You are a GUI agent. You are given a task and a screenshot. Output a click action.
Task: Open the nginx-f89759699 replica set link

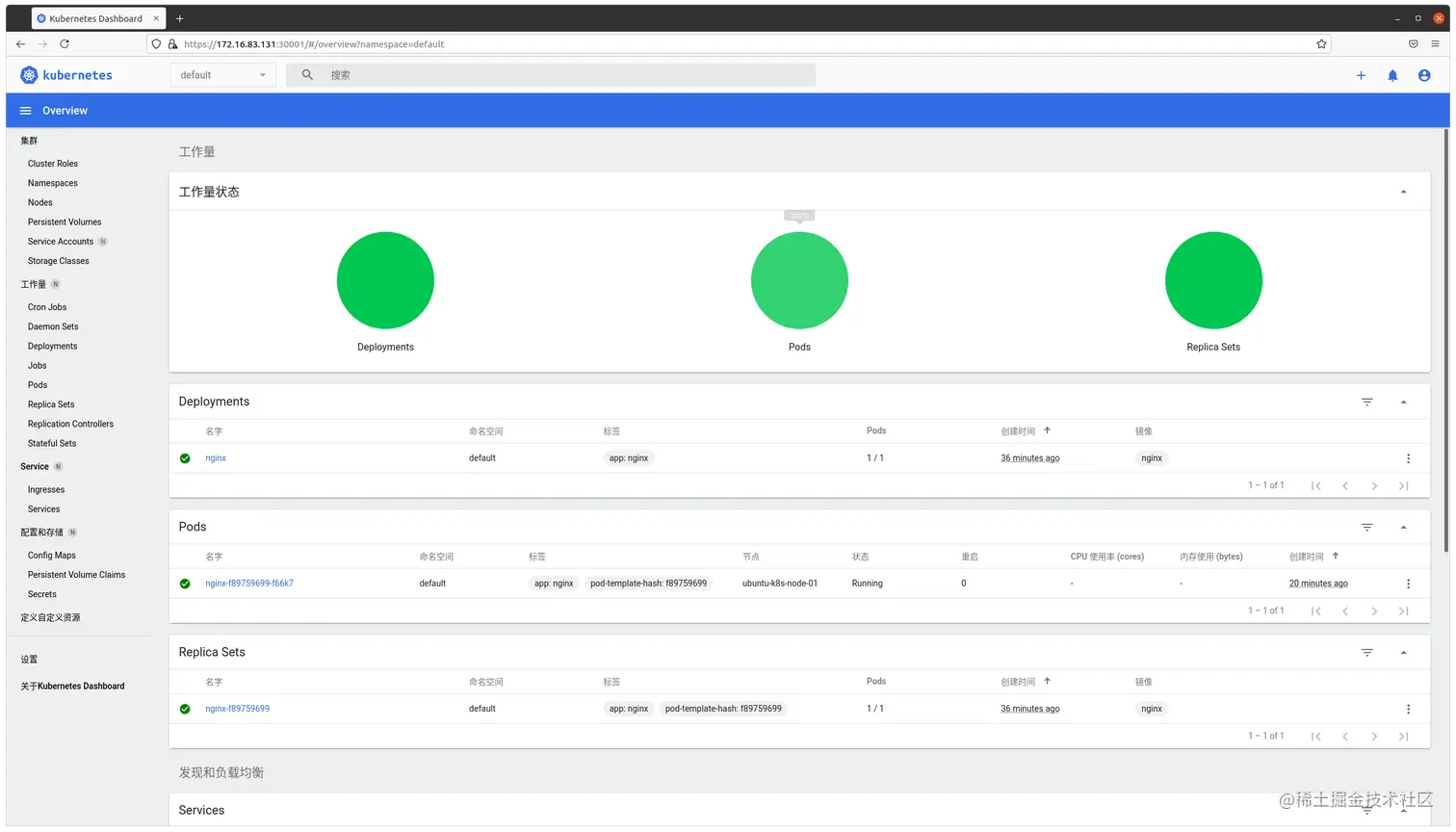[x=237, y=709]
